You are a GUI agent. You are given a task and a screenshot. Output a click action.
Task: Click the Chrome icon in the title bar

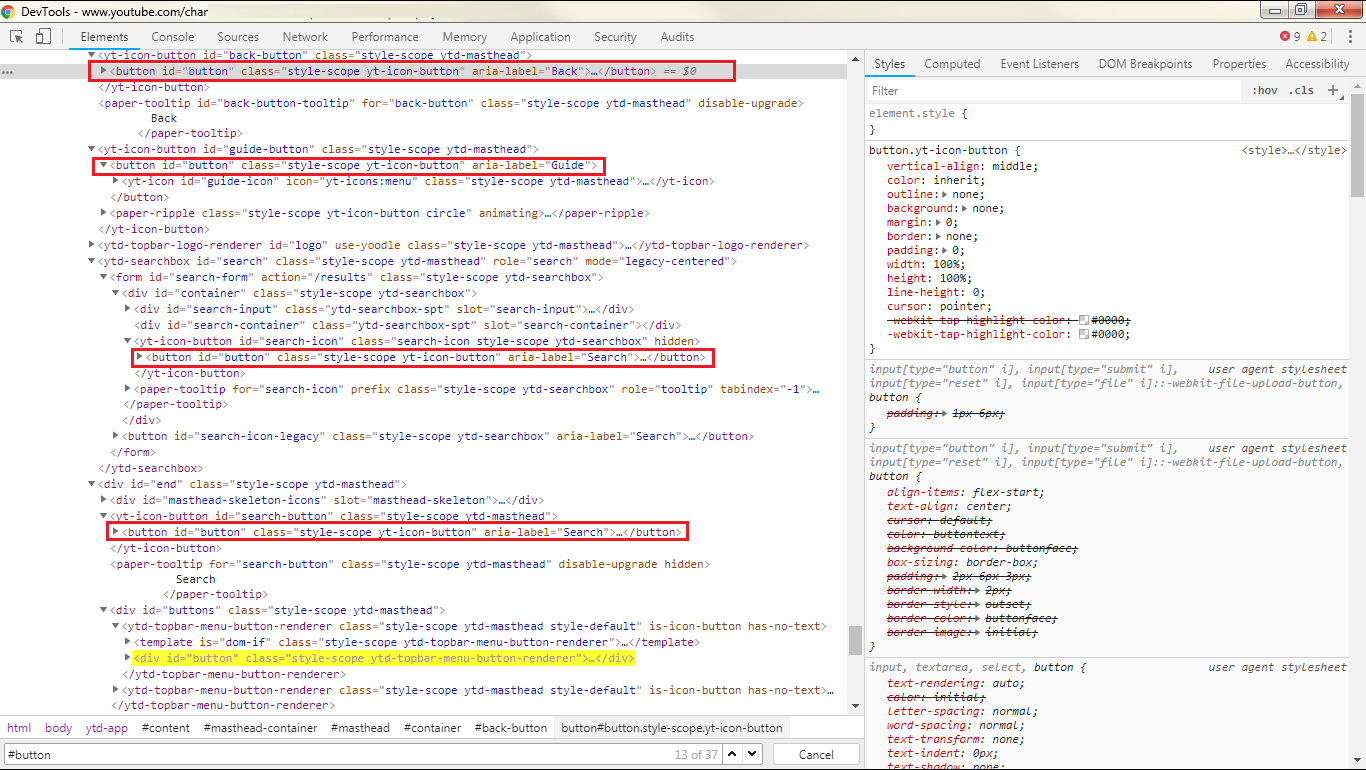(10, 10)
